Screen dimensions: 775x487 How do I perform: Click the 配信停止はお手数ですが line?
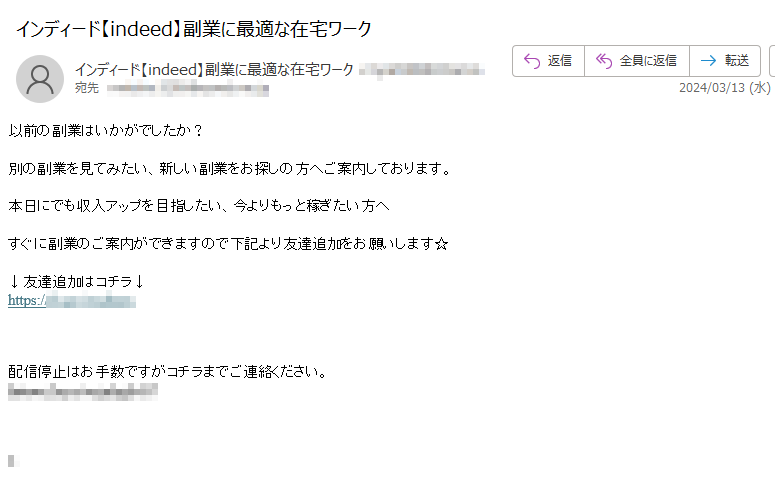[168, 371]
